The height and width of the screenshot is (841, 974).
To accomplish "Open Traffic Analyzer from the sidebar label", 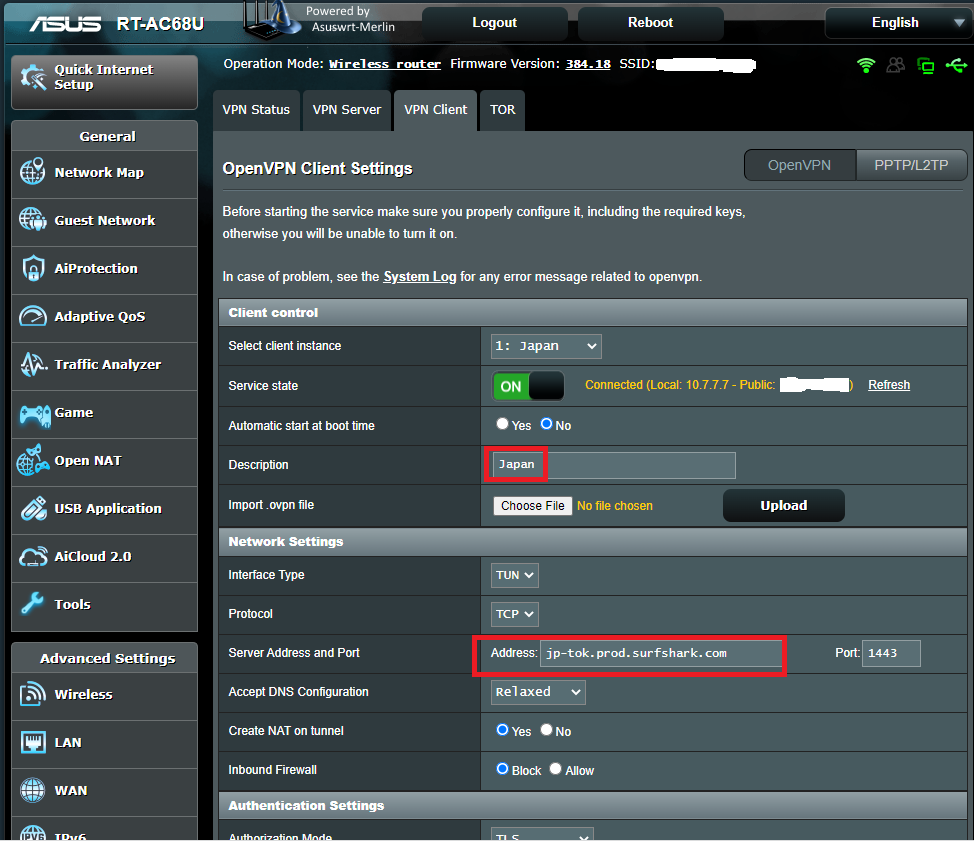I will pyautogui.click(x=107, y=365).
